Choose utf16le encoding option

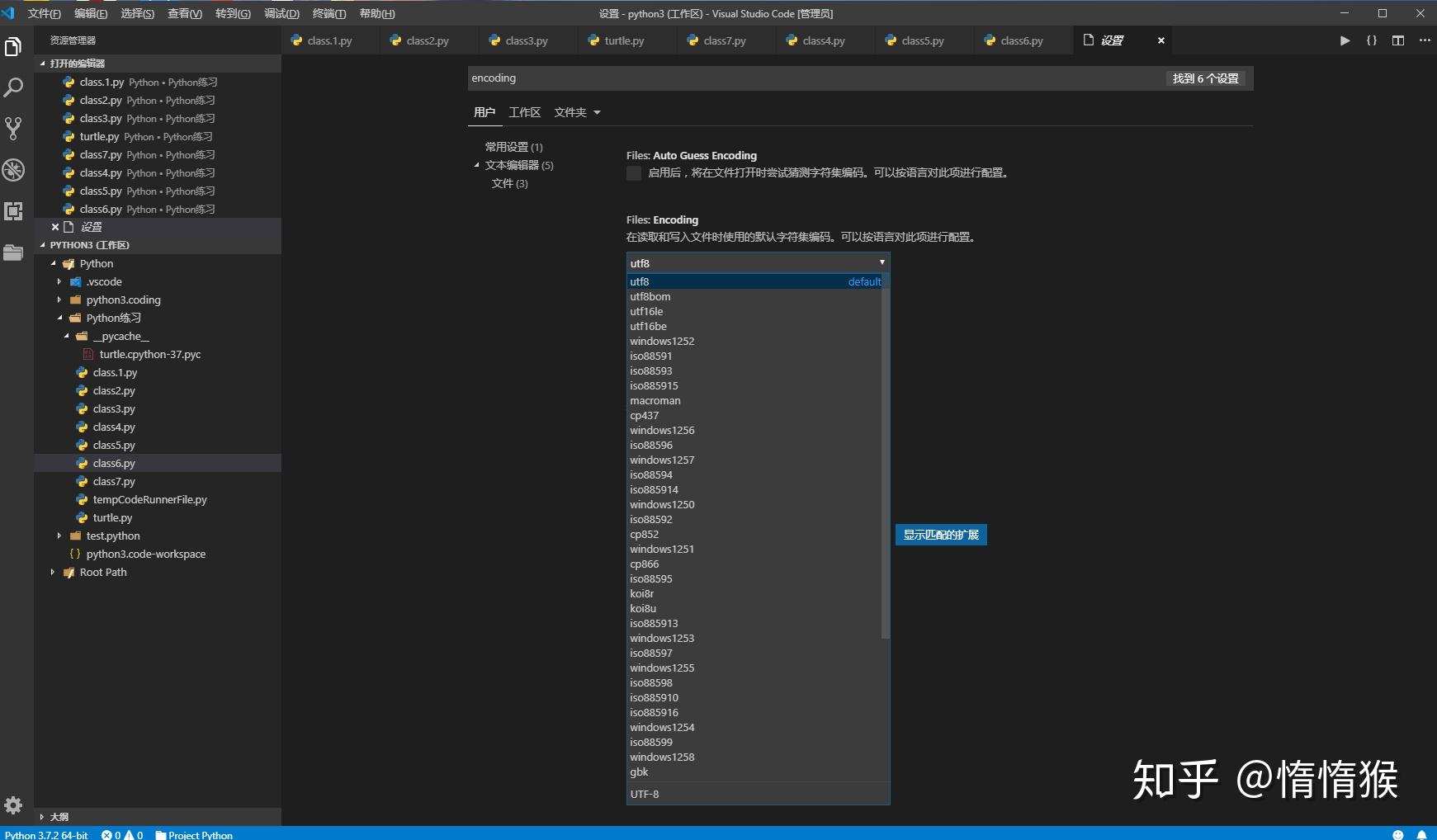pyautogui.click(x=754, y=312)
